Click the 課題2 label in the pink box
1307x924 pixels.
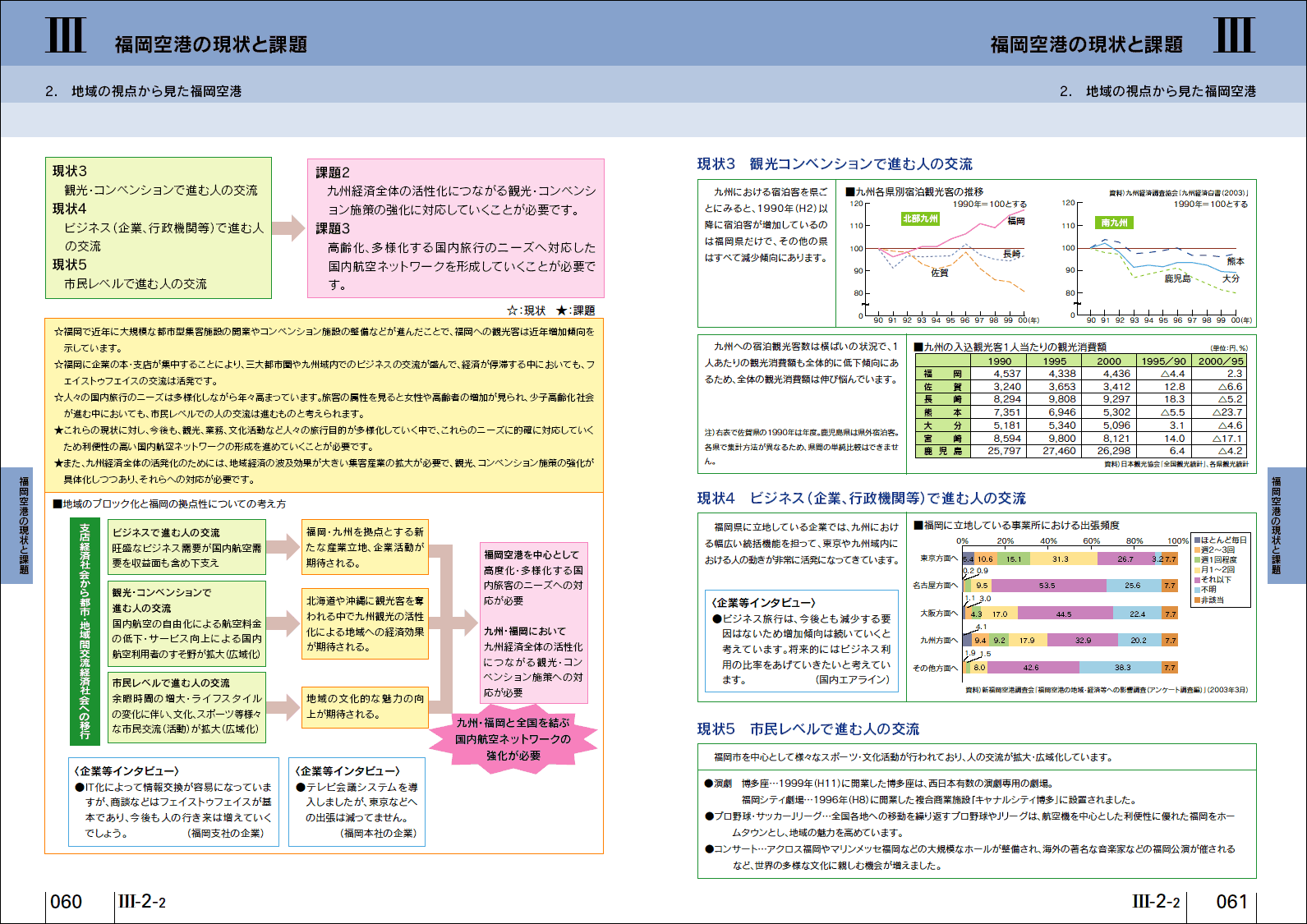pyautogui.click(x=333, y=172)
